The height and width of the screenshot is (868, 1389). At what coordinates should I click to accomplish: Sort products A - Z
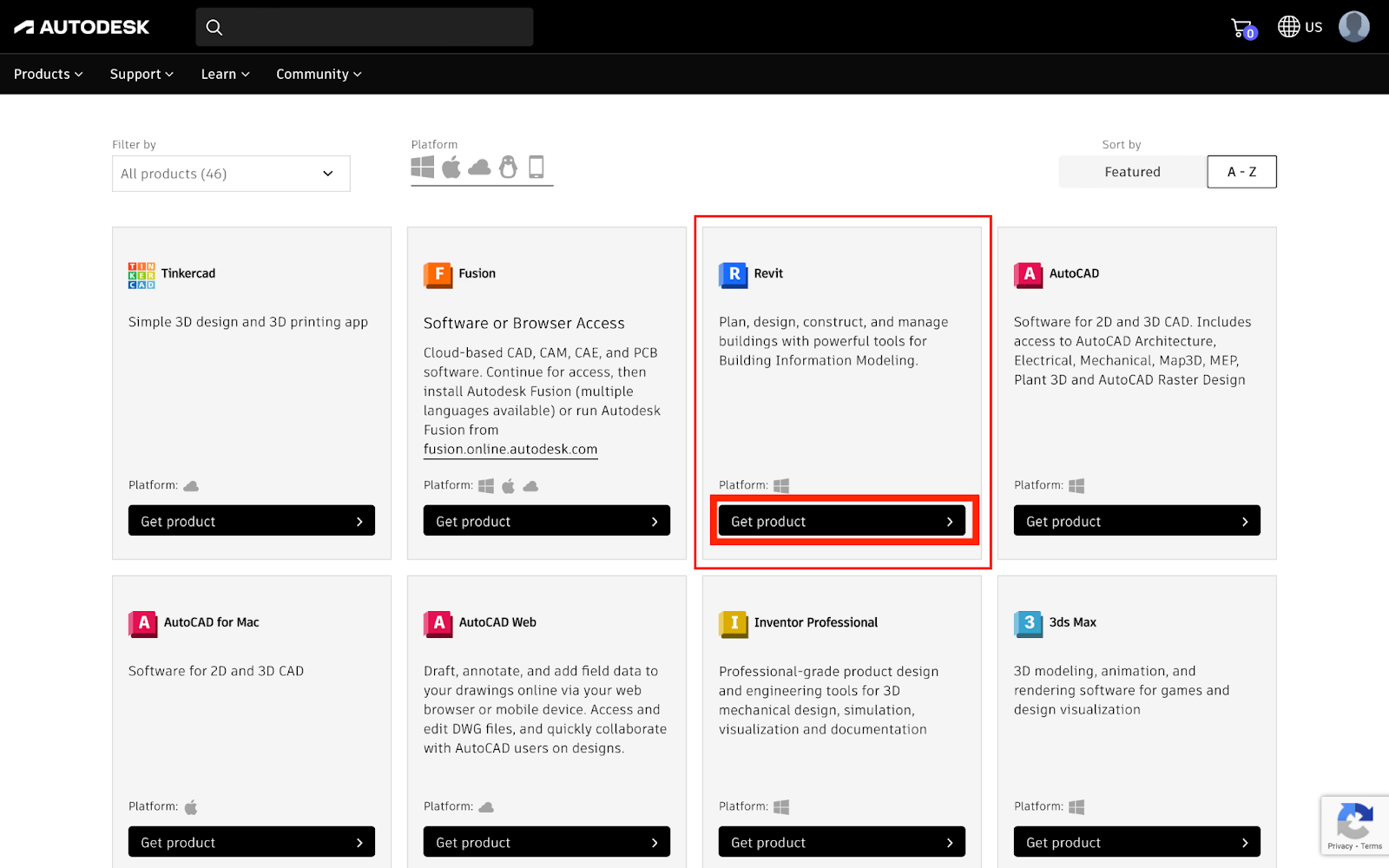tap(1241, 172)
